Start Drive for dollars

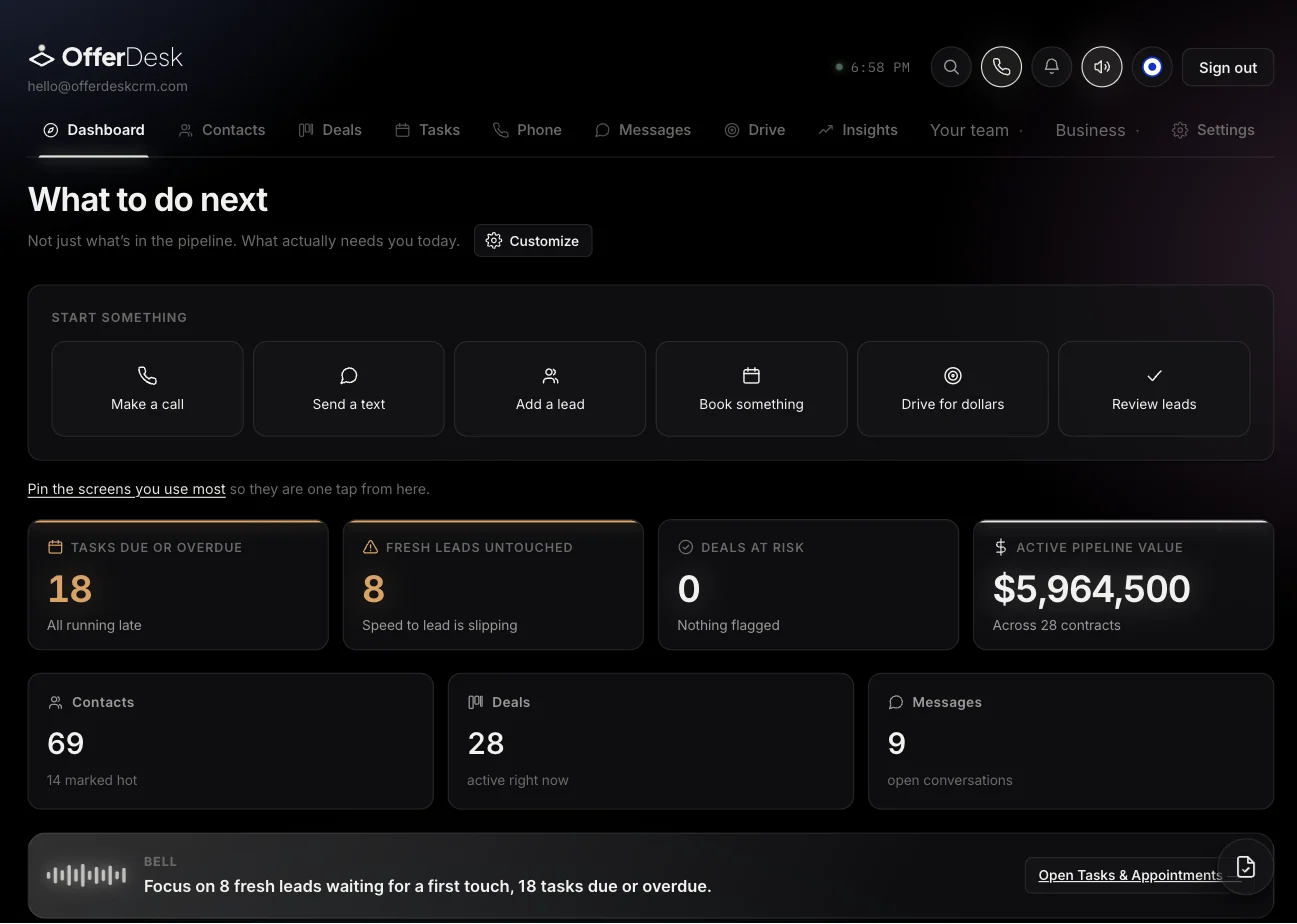click(x=953, y=389)
